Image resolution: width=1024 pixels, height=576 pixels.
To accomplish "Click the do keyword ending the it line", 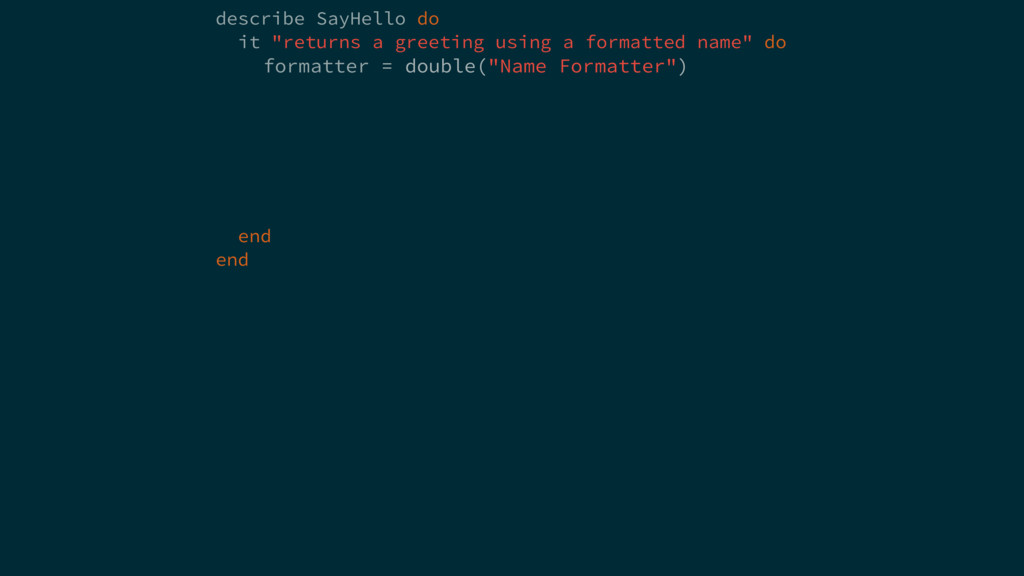I will pos(775,42).
